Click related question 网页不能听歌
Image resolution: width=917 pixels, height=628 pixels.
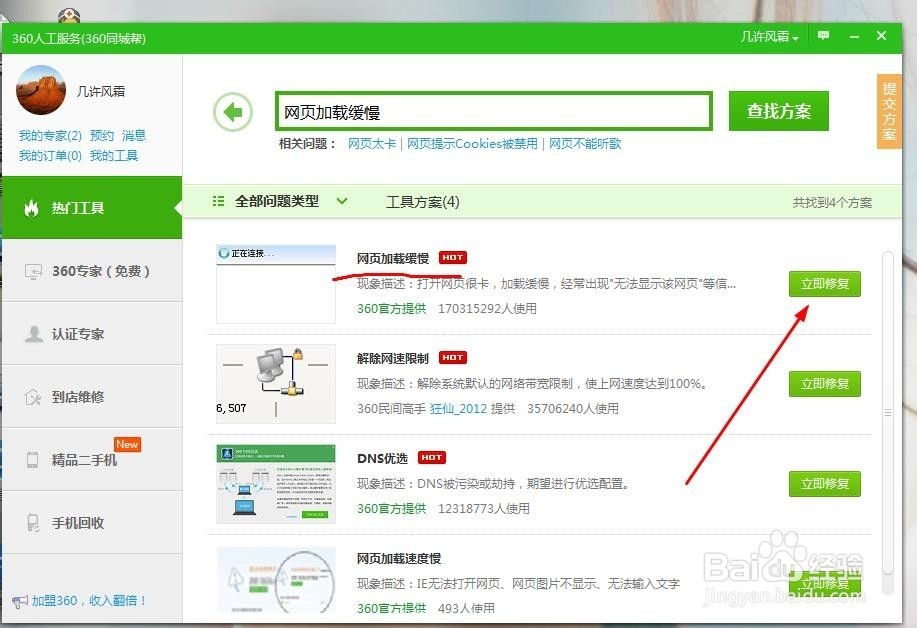click(585, 144)
